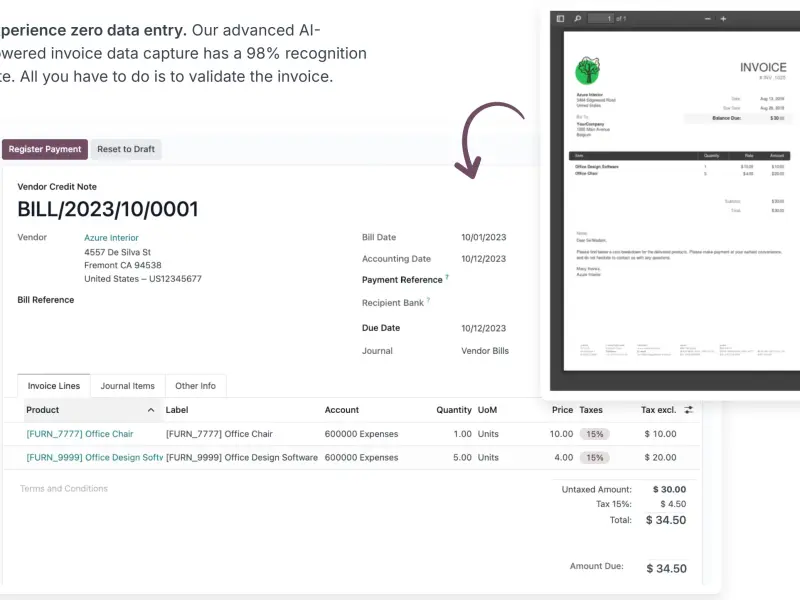The width and height of the screenshot is (800, 600).
Task: Select the Invoice Lines tab
Action: pyautogui.click(x=54, y=386)
